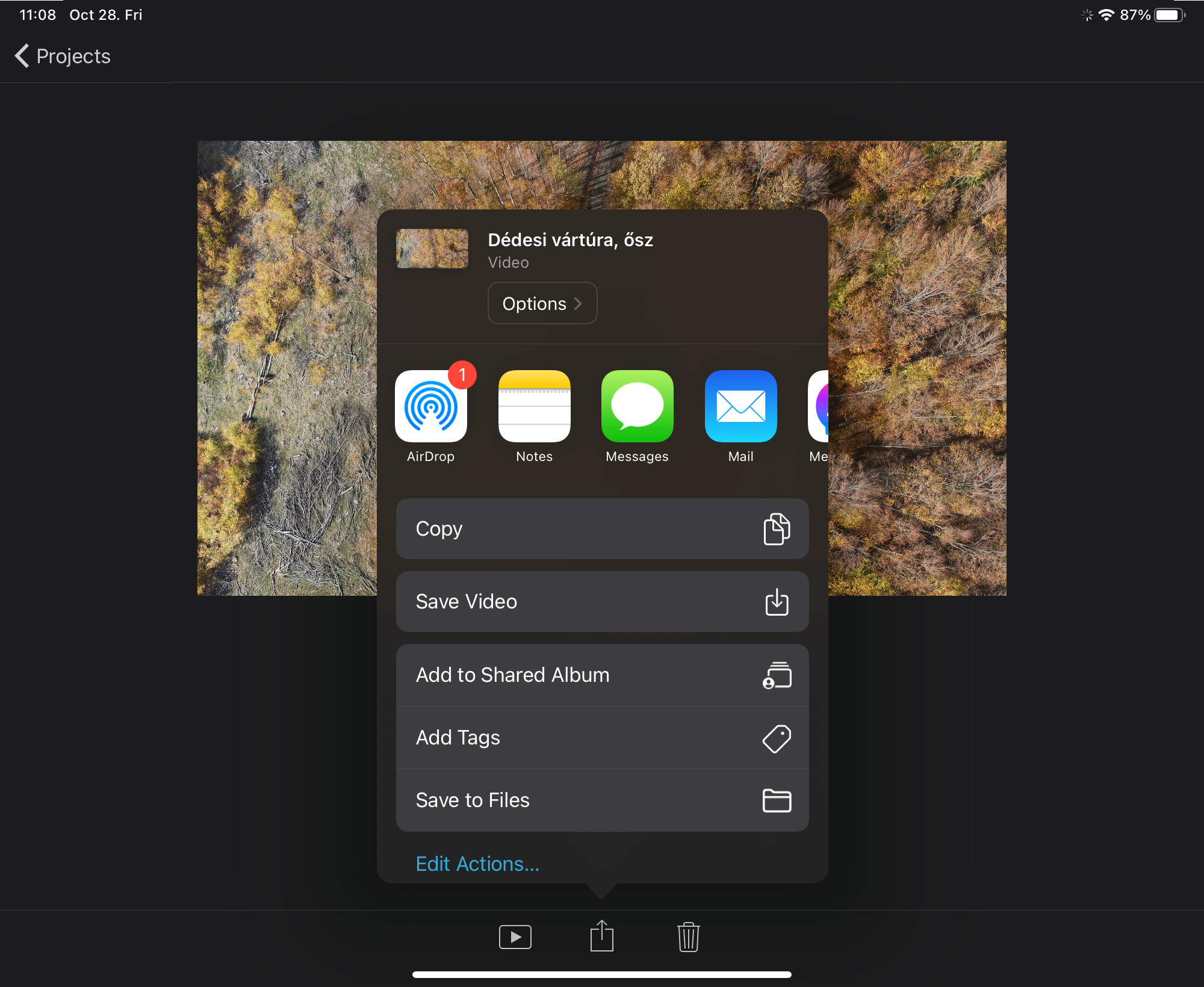This screenshot has height=987, width=1204.
Task: Go back to Projects
Action: (x=63, y=56)
